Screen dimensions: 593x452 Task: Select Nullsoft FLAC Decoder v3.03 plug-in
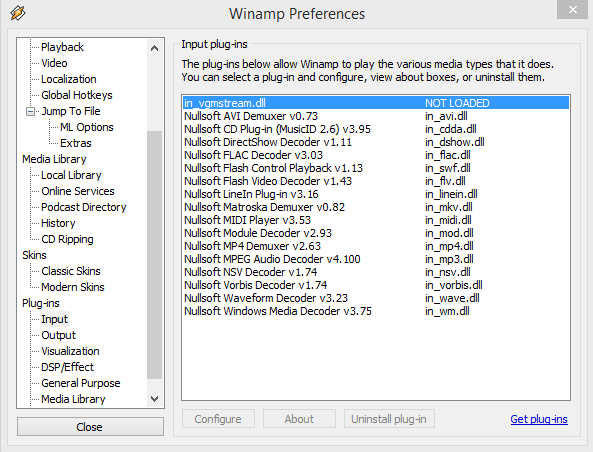(376, 155)
